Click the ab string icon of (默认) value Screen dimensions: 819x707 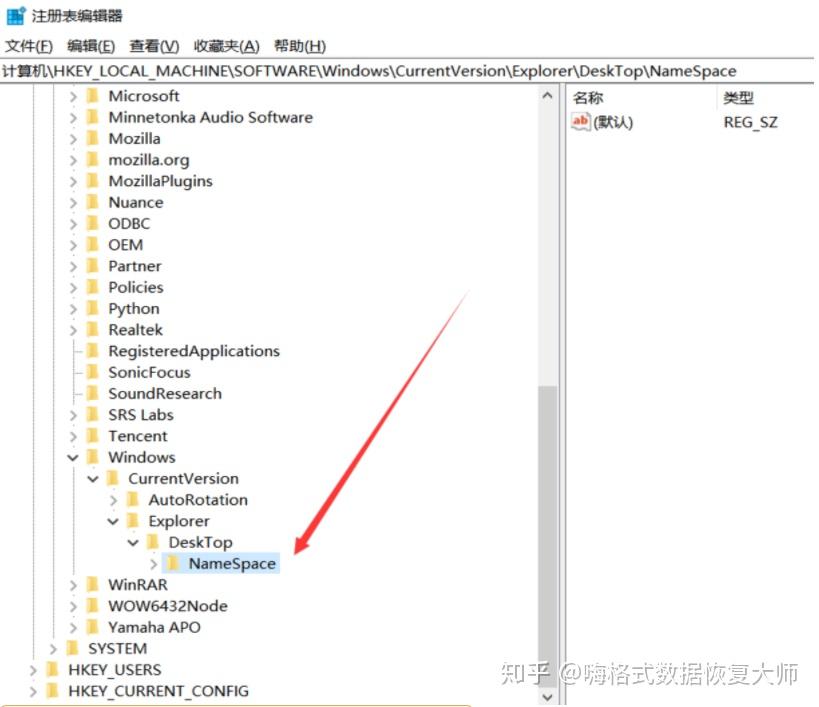580,122
